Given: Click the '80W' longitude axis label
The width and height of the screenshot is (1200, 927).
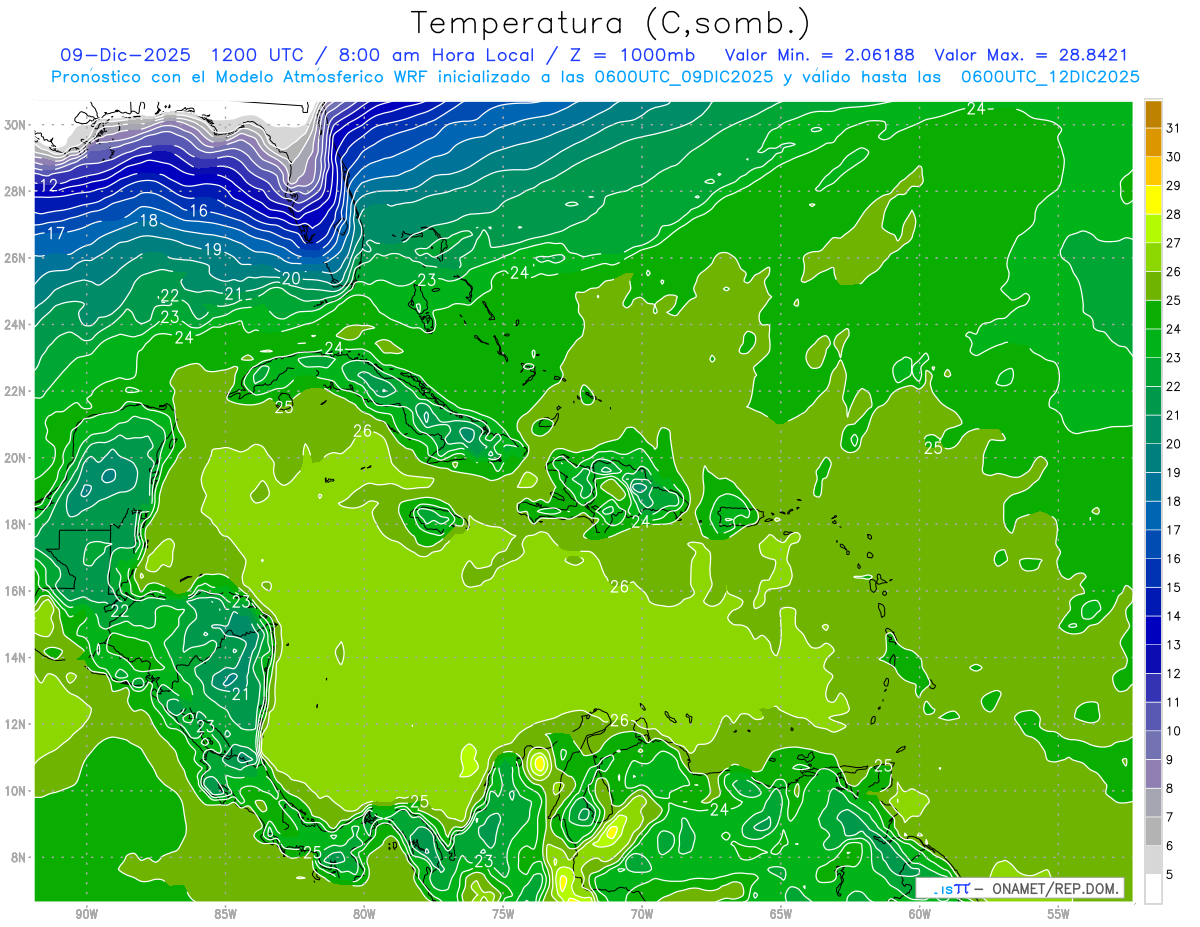Looking at the screenshot, I should click(x=364, y=914).
